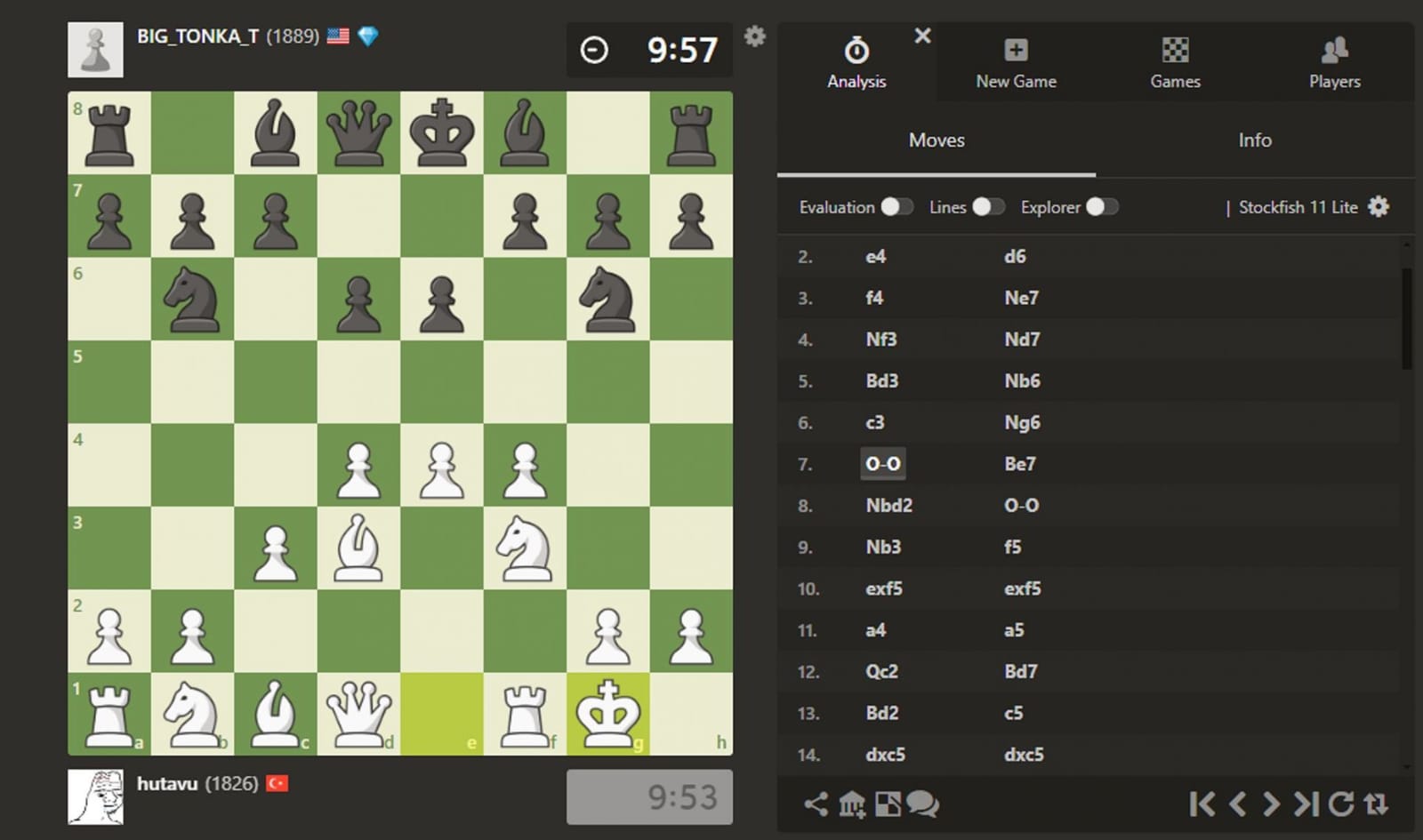Select the Games tab
1423x840 pixels.
1175,60
